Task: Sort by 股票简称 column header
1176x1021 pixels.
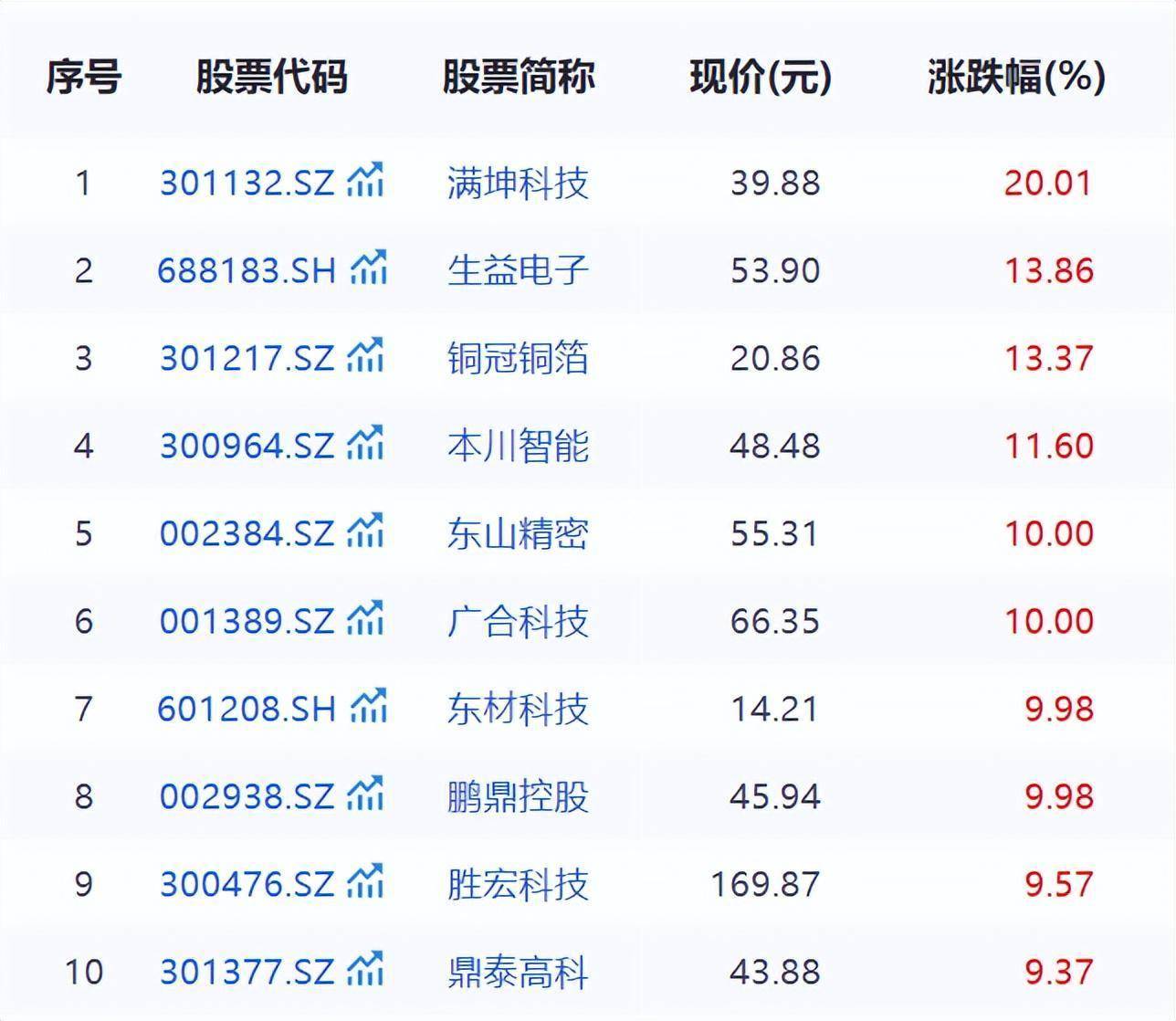Action: (x=519, y=78)
